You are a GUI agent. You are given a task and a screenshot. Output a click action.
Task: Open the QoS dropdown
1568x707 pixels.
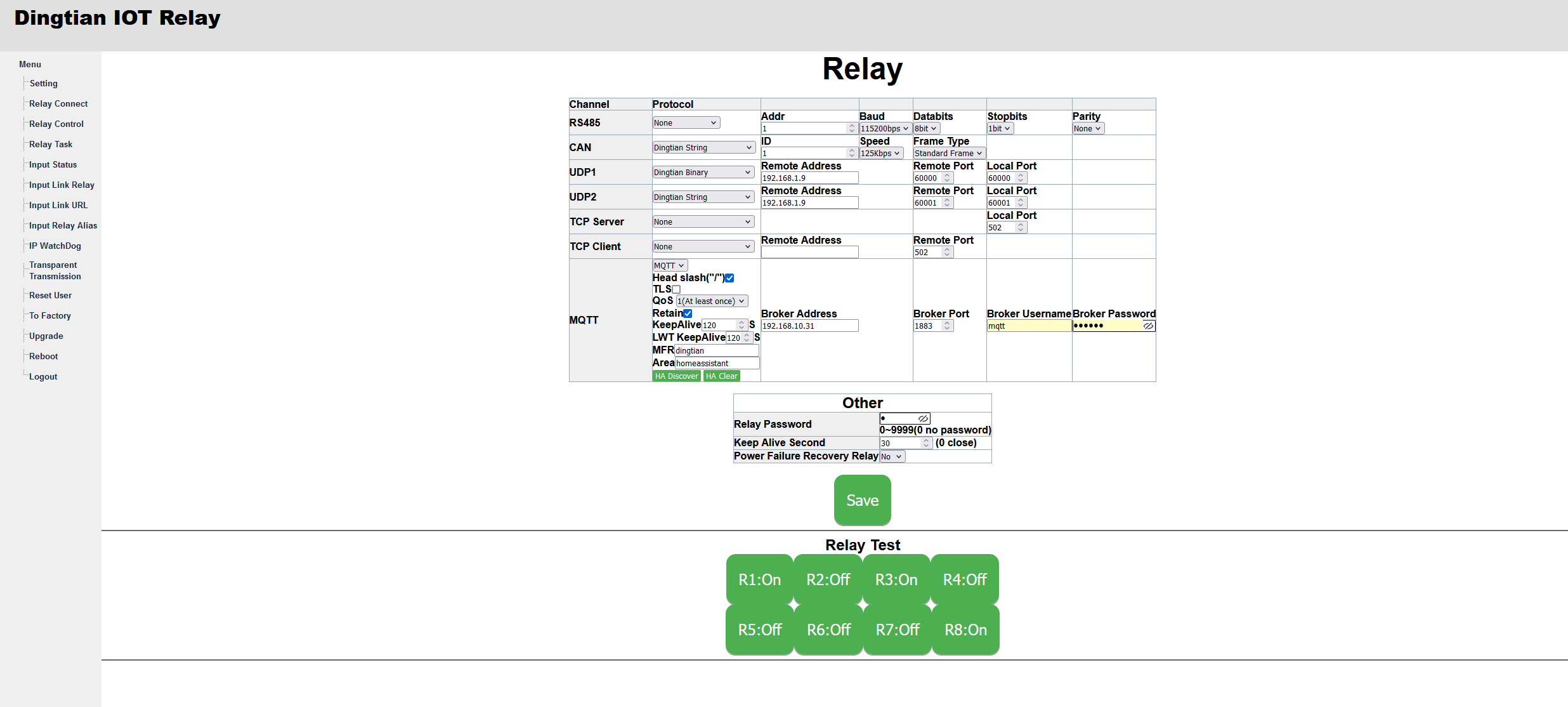tap(712, 301)
